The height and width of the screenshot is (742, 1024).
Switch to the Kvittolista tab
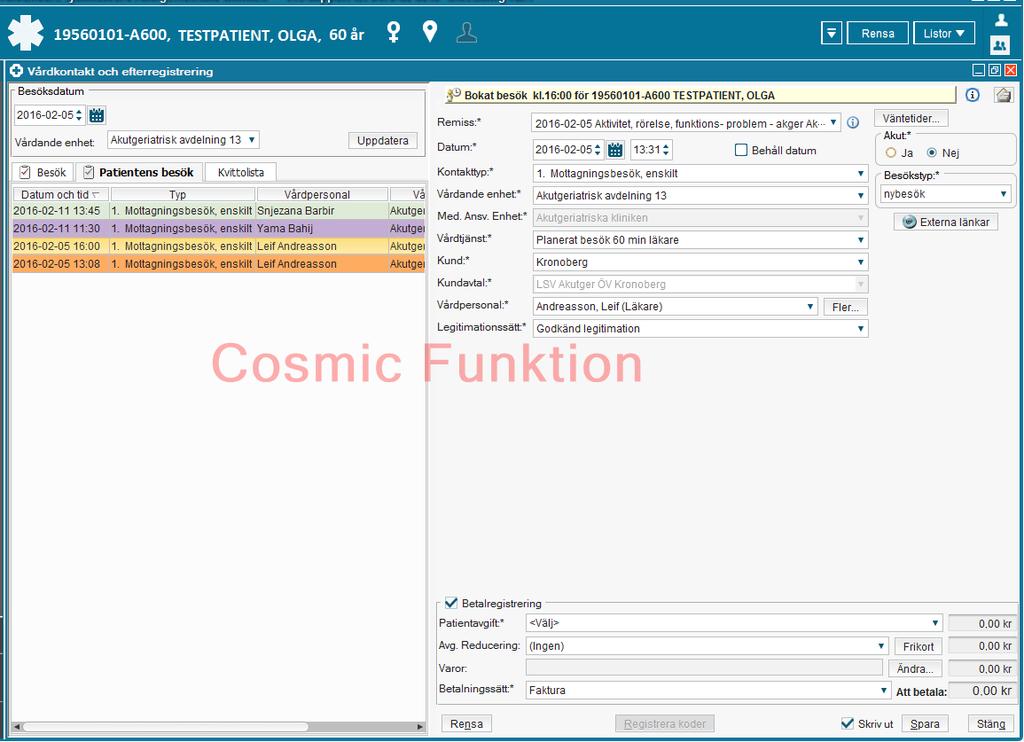pos(240,172)
